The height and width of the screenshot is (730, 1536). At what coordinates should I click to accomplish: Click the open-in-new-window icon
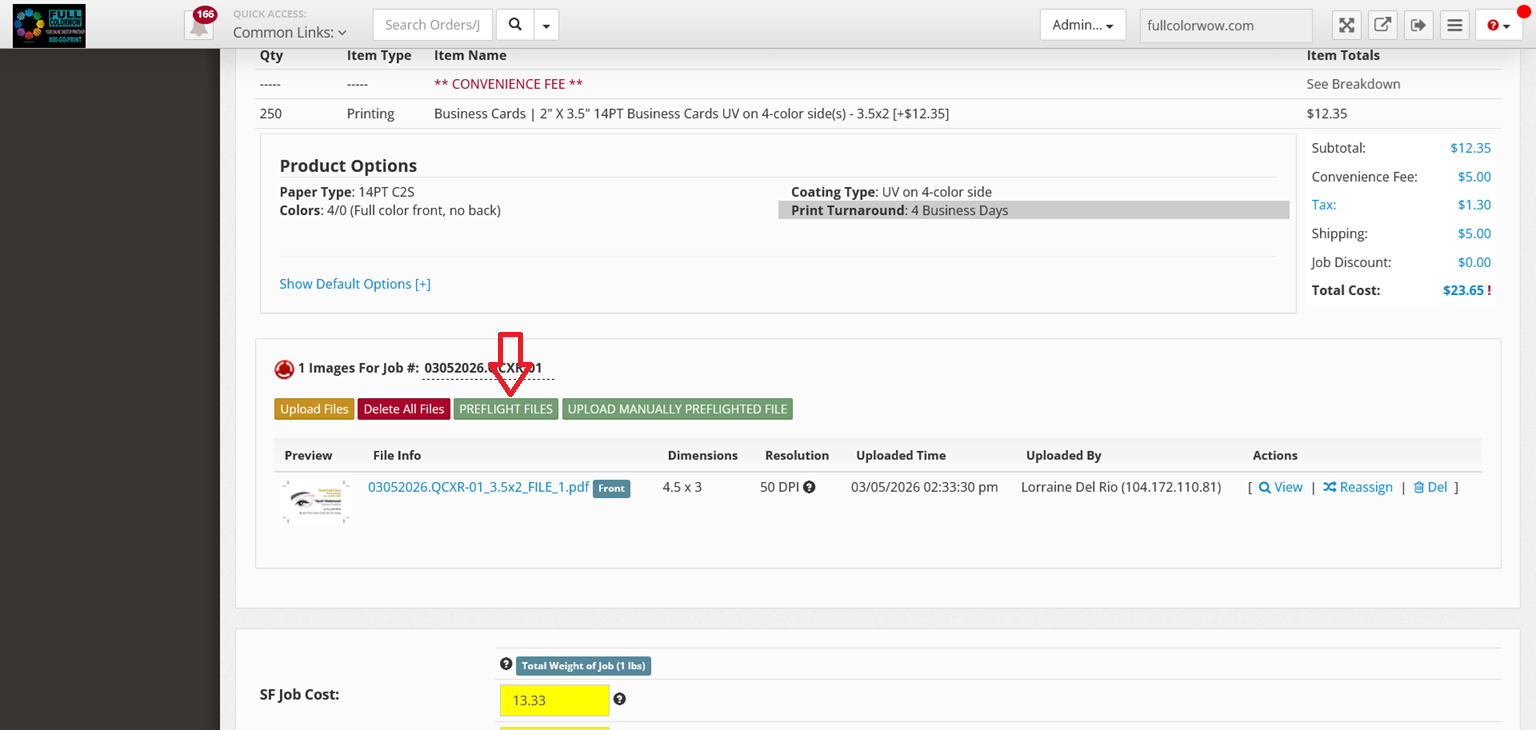coord(1382,26)
